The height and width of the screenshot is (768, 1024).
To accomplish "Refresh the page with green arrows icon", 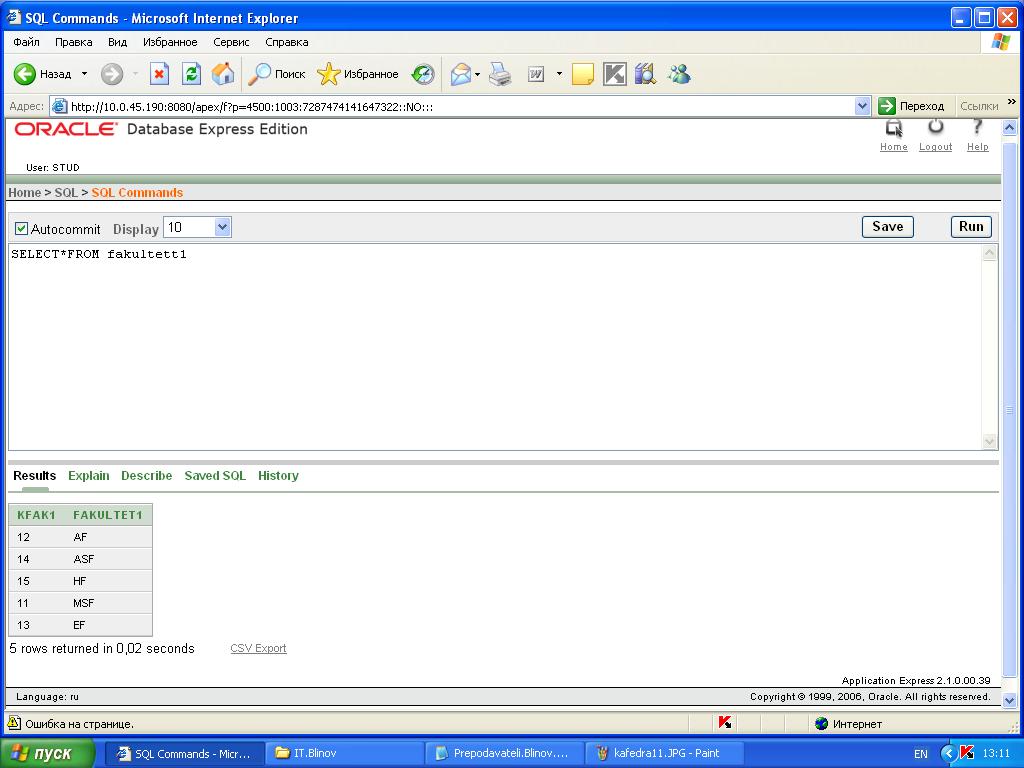I will [191, 74].
